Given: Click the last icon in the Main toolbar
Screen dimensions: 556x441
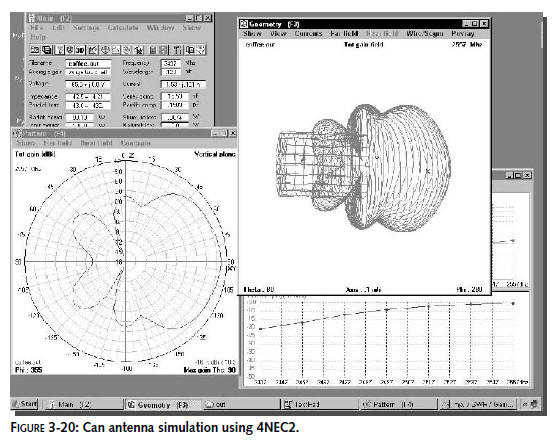Looking at the screenshot, I should pos(201,50).
